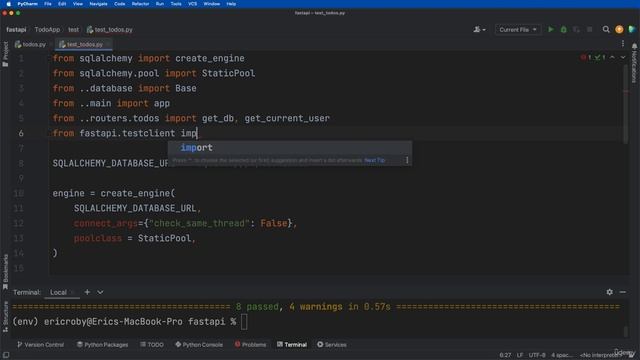Screen dimensions: 640x360
Task: Open the code-with-me user dropdown
Action: 479,29
